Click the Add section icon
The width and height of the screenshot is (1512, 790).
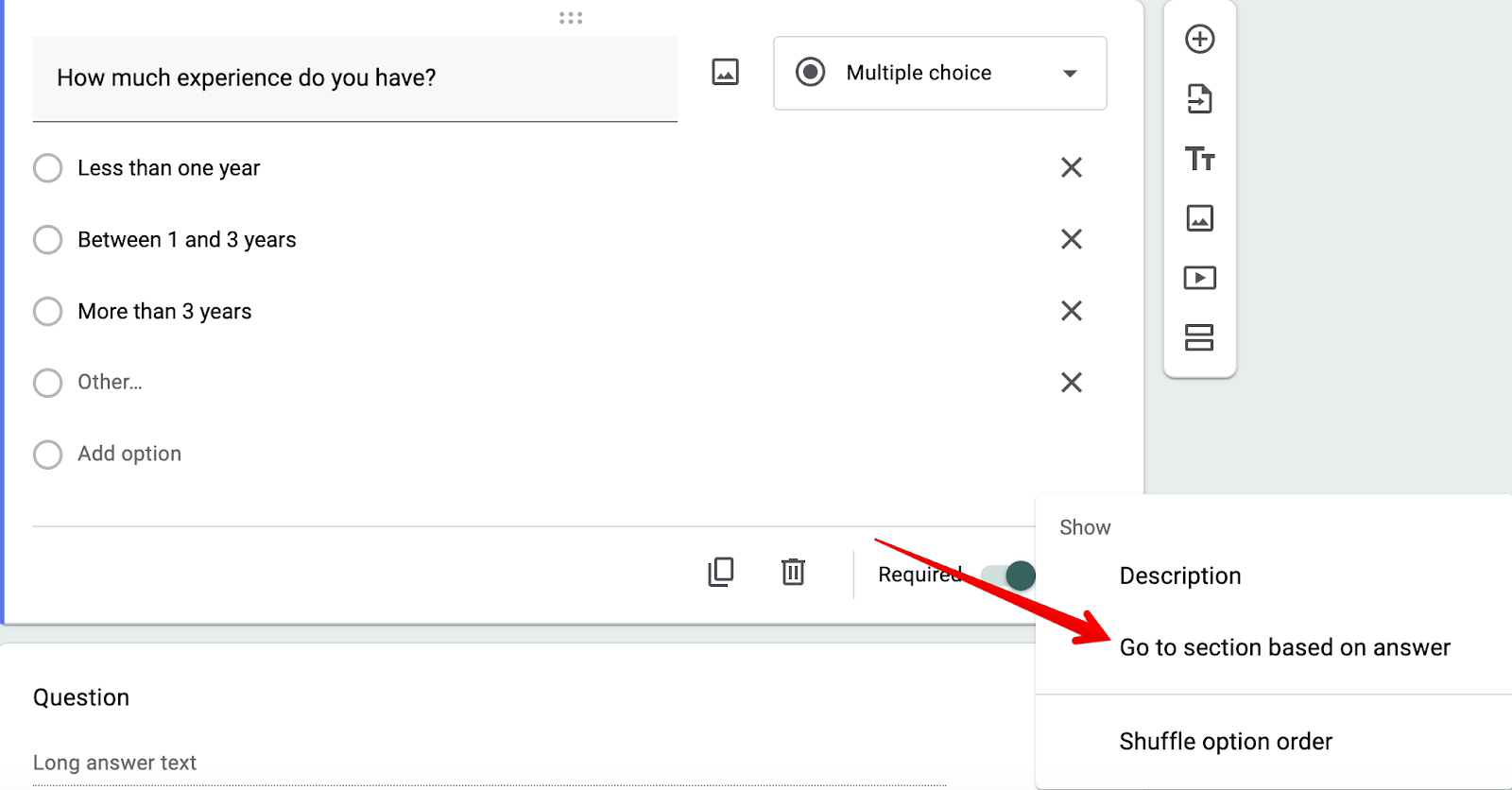tap(1199, 337)
